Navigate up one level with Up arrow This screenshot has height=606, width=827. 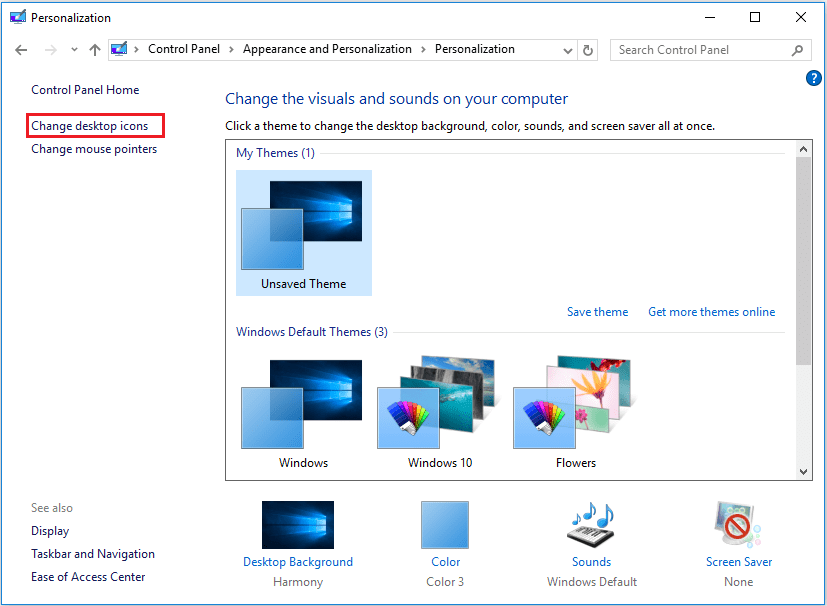[x=95, y=50]
